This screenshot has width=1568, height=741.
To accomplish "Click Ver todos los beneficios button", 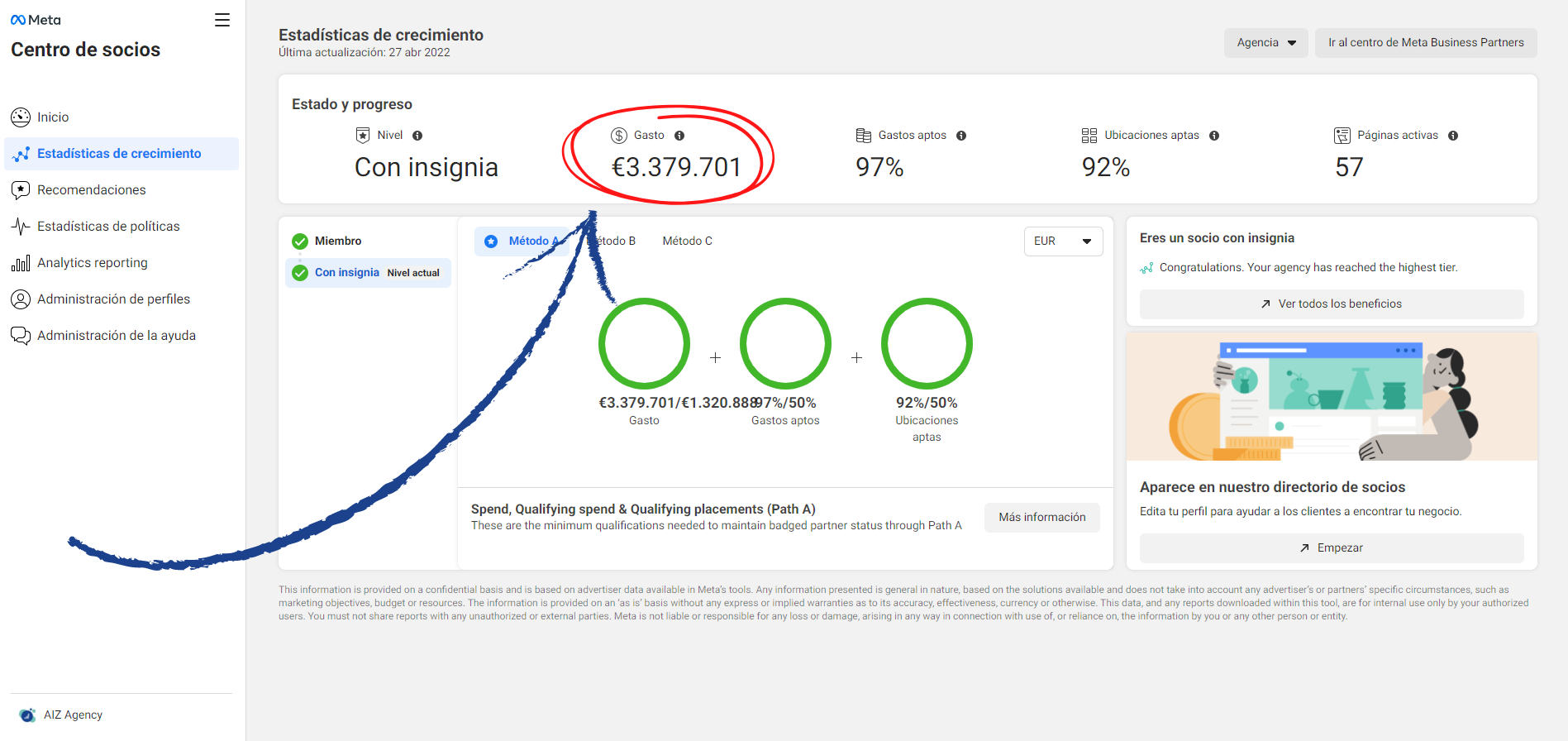I will pyautogui.click(x=1332, y=304).
